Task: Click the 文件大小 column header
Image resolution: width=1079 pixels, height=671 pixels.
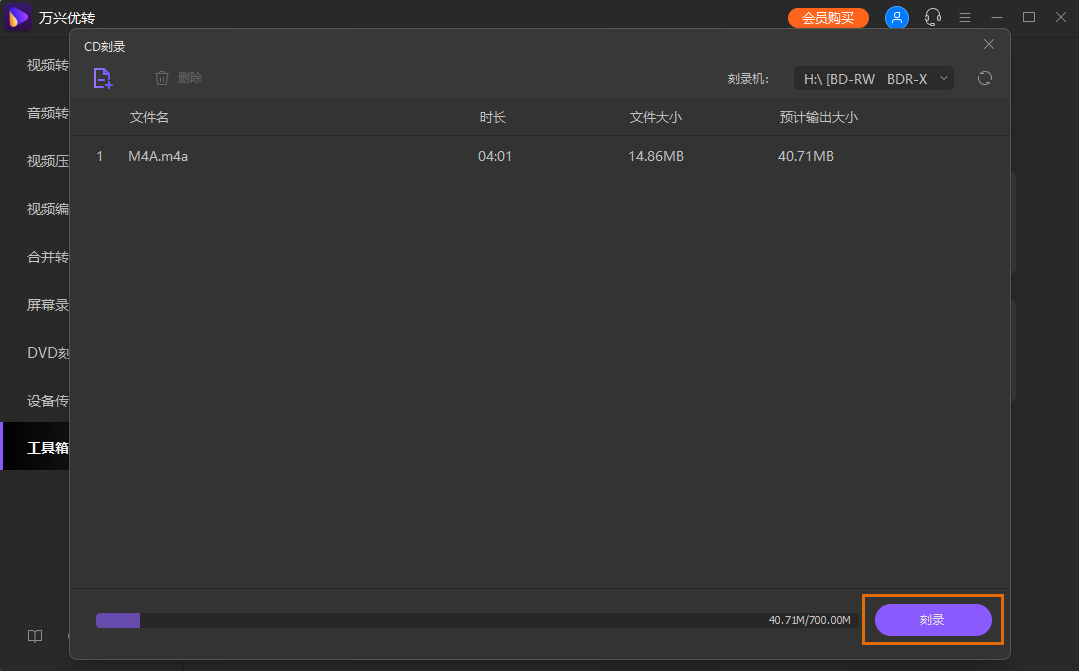Action: [656, 117]
